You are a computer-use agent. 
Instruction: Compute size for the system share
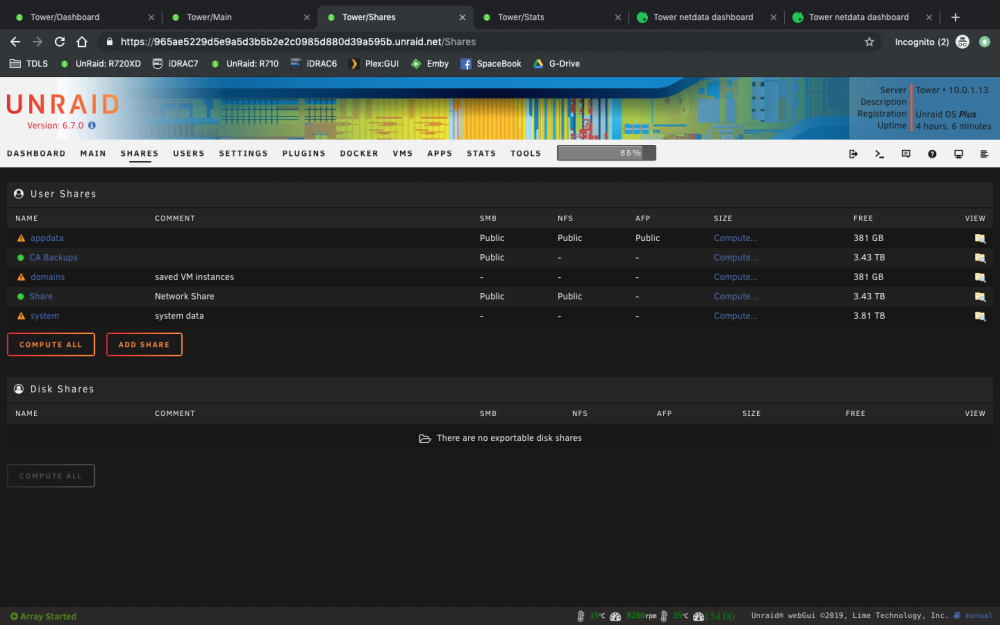pyautogui.click(x=735, y=316)
